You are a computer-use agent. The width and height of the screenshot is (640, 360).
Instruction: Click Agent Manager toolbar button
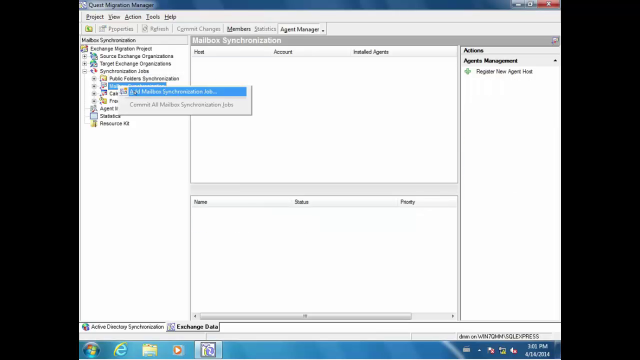tap(300, 29)
